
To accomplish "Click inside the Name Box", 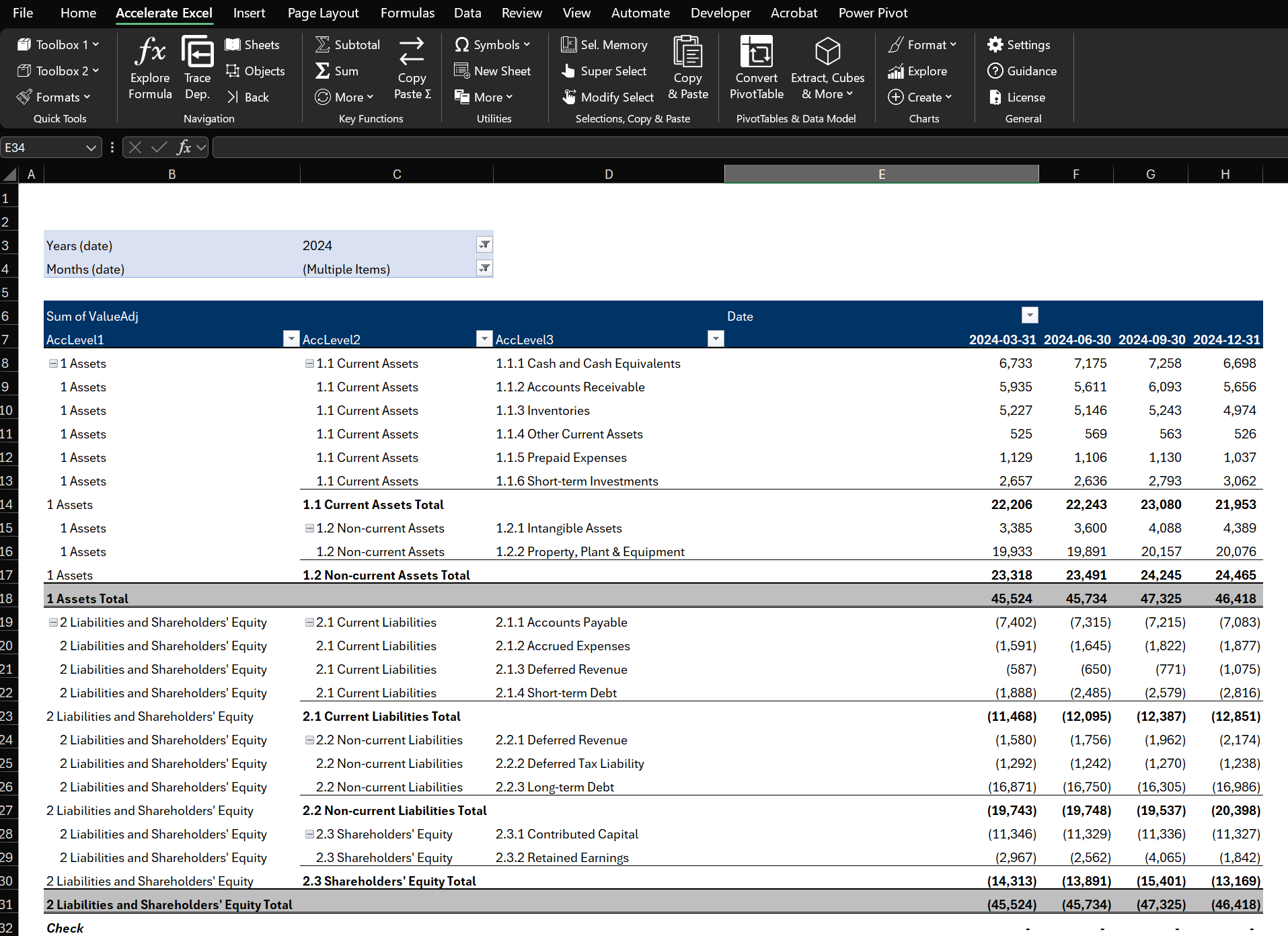I will click(x=44, y=147).
